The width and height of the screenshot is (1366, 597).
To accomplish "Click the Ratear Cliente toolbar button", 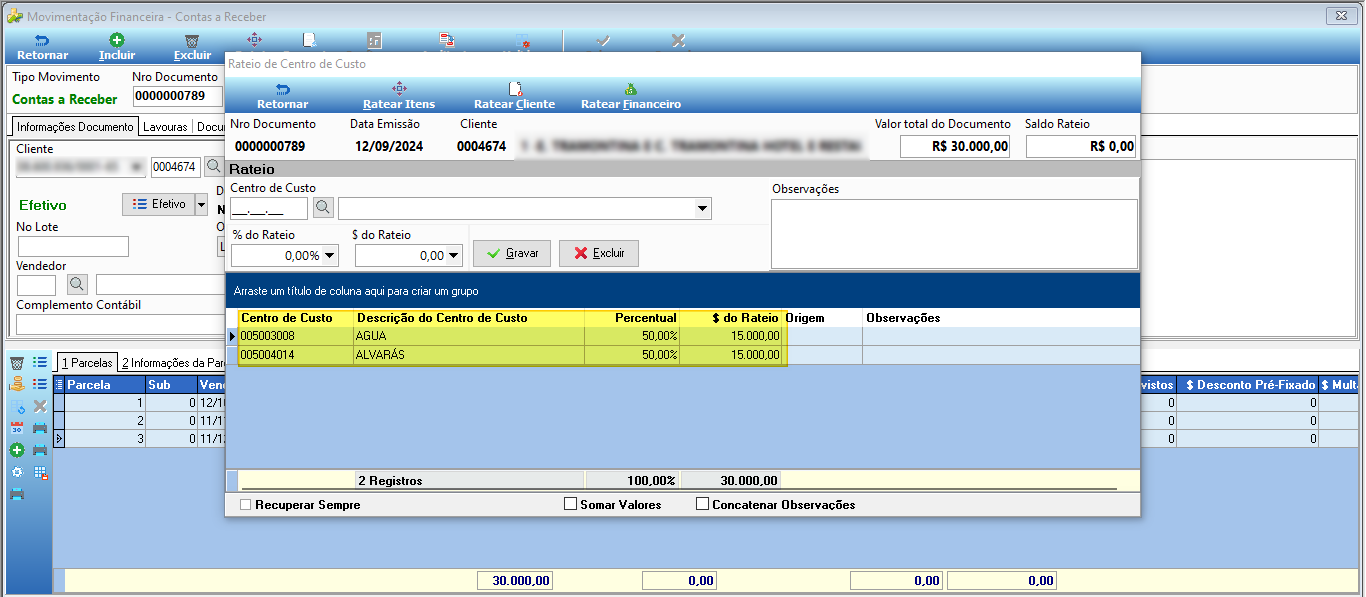I will (x=514, y=96).
